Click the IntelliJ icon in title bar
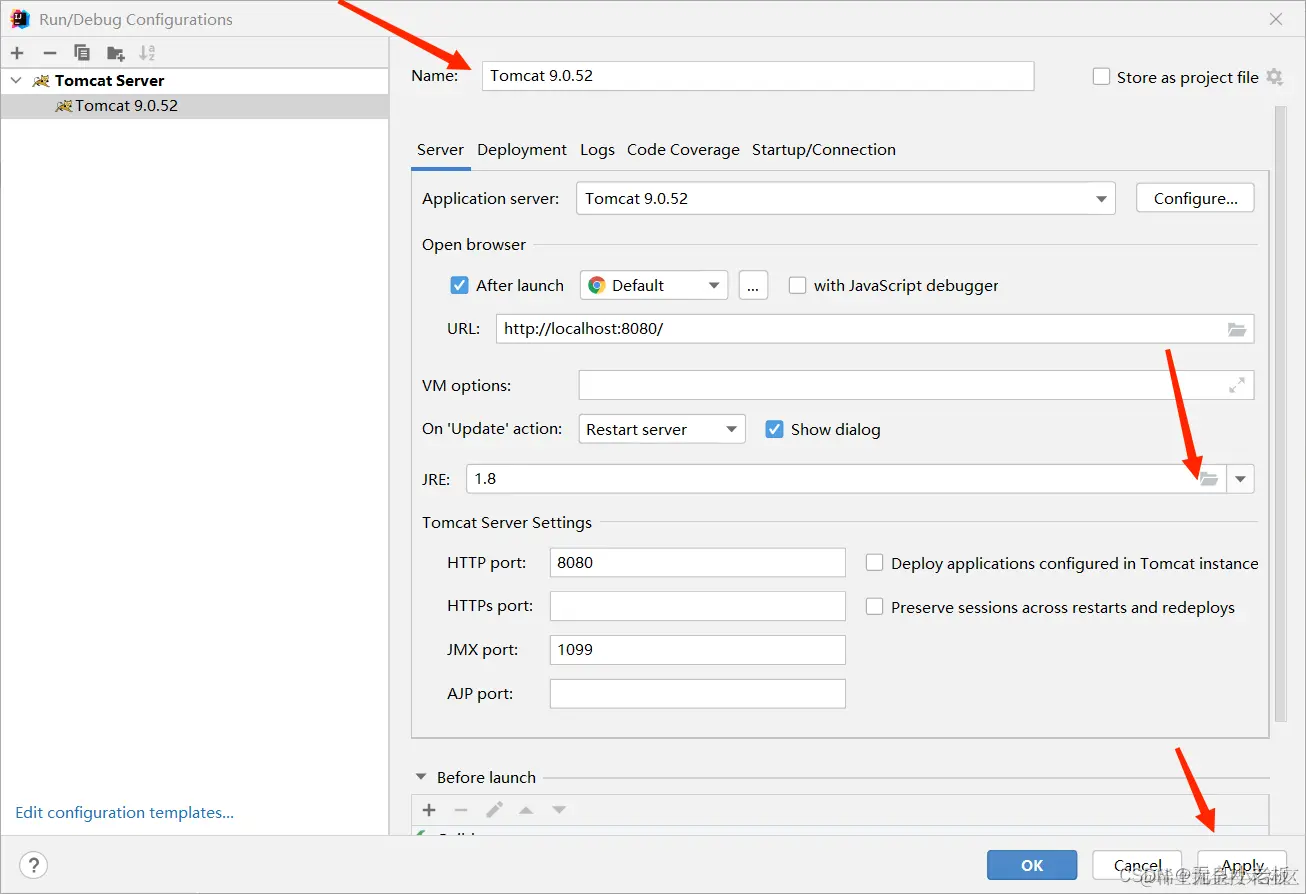This screenshot has width=1306, height=894. pyautogui.click(x=19, y=19)
